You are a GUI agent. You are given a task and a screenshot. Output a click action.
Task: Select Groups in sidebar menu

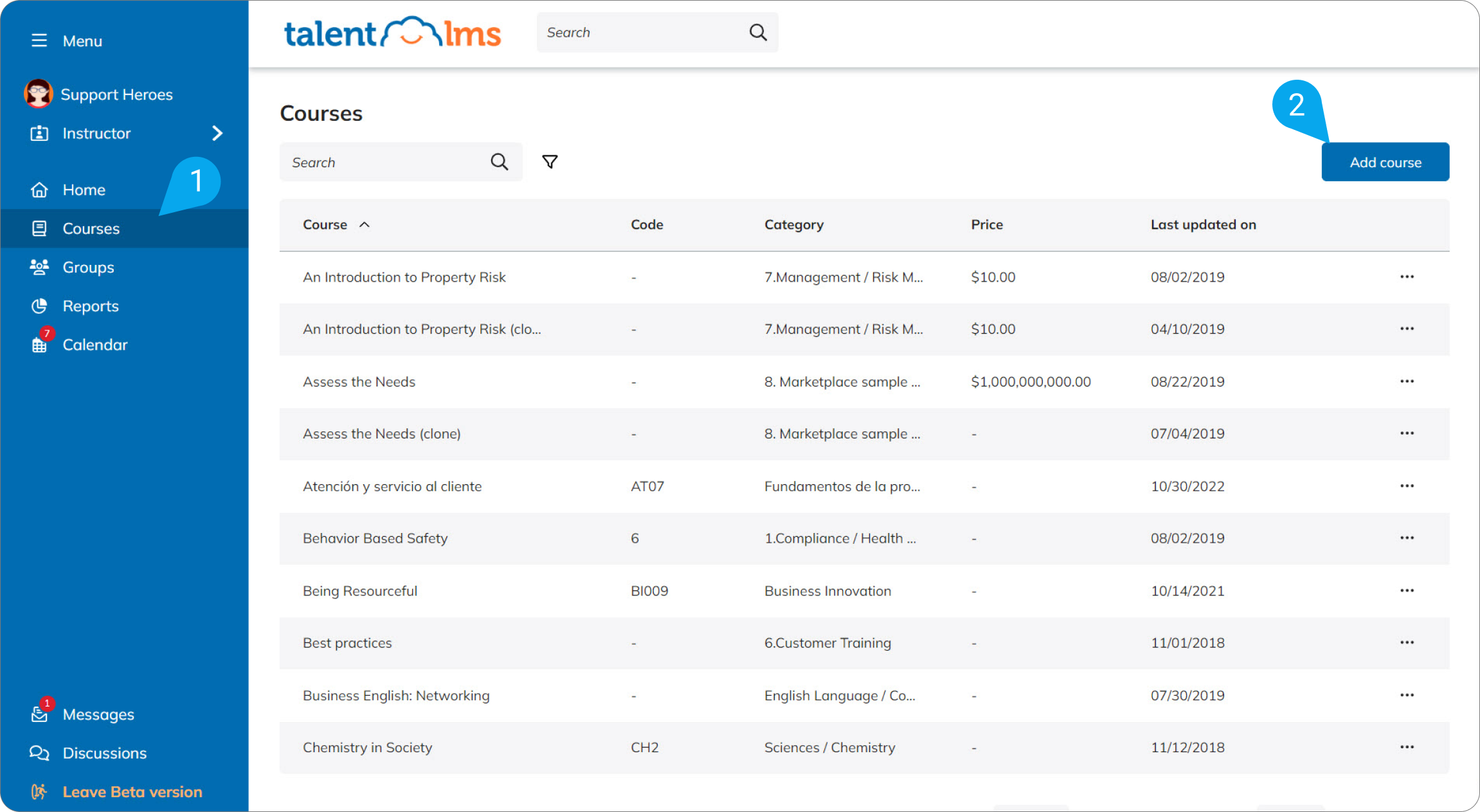point(88,267)
